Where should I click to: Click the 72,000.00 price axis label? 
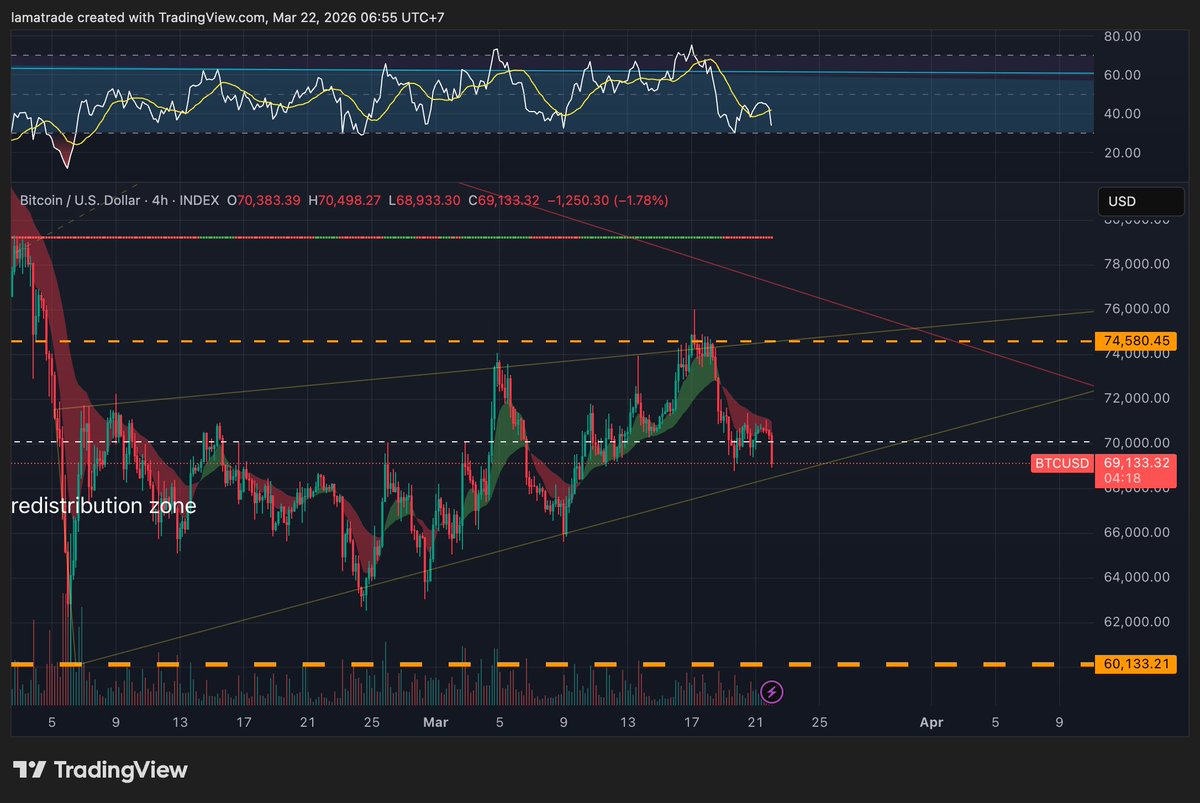coord(1137,398)
